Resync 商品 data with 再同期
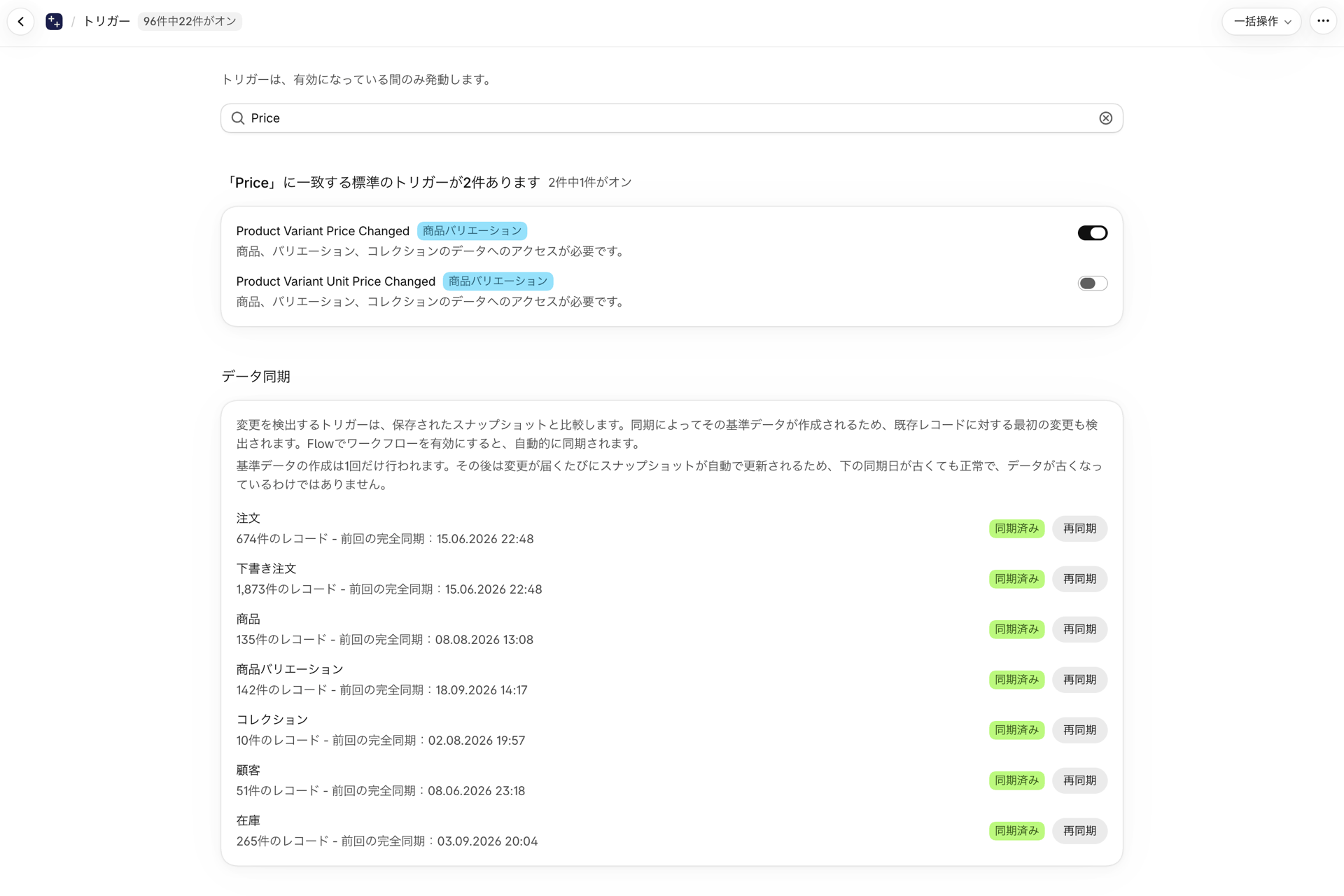 [1079, 629]
